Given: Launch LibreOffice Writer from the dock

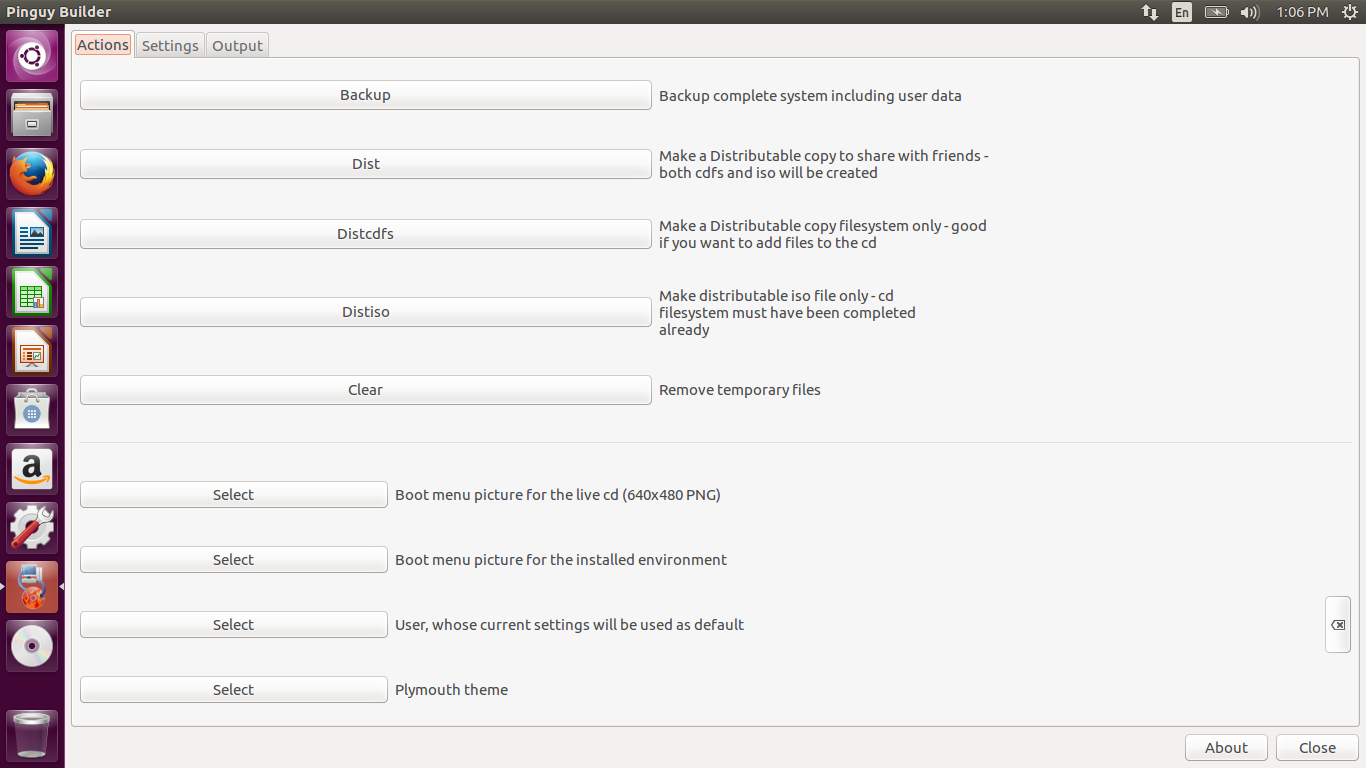Looking at the screenshot, I should (x=33, y=233).
